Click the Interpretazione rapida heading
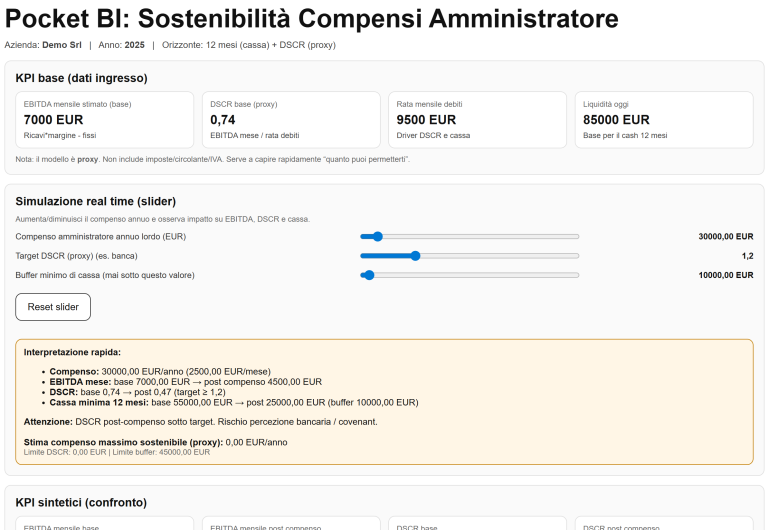The image size is (768, 530). pyautogui.click(x=72, y=352)
